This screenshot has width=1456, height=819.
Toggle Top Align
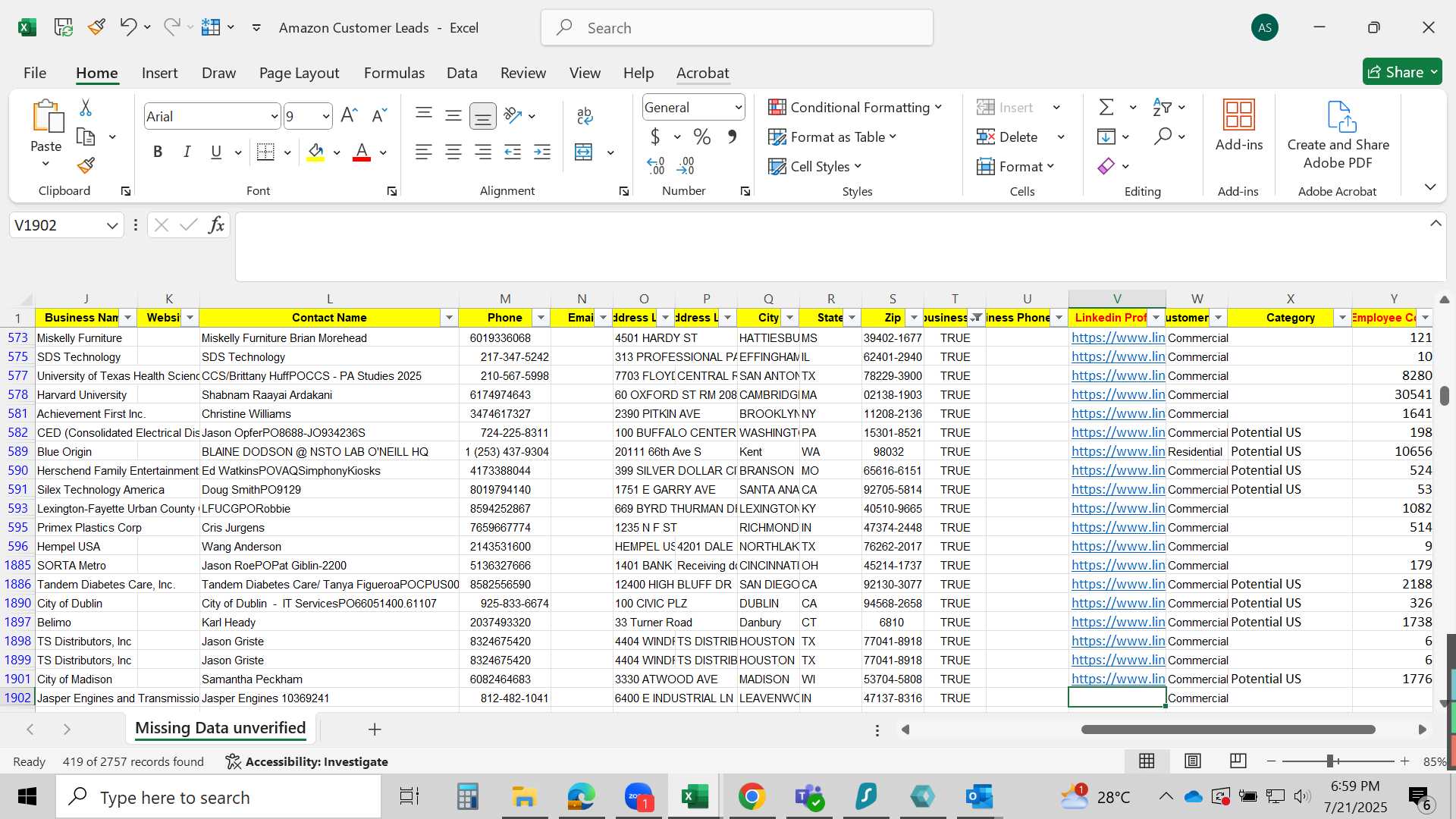point(424,115)
